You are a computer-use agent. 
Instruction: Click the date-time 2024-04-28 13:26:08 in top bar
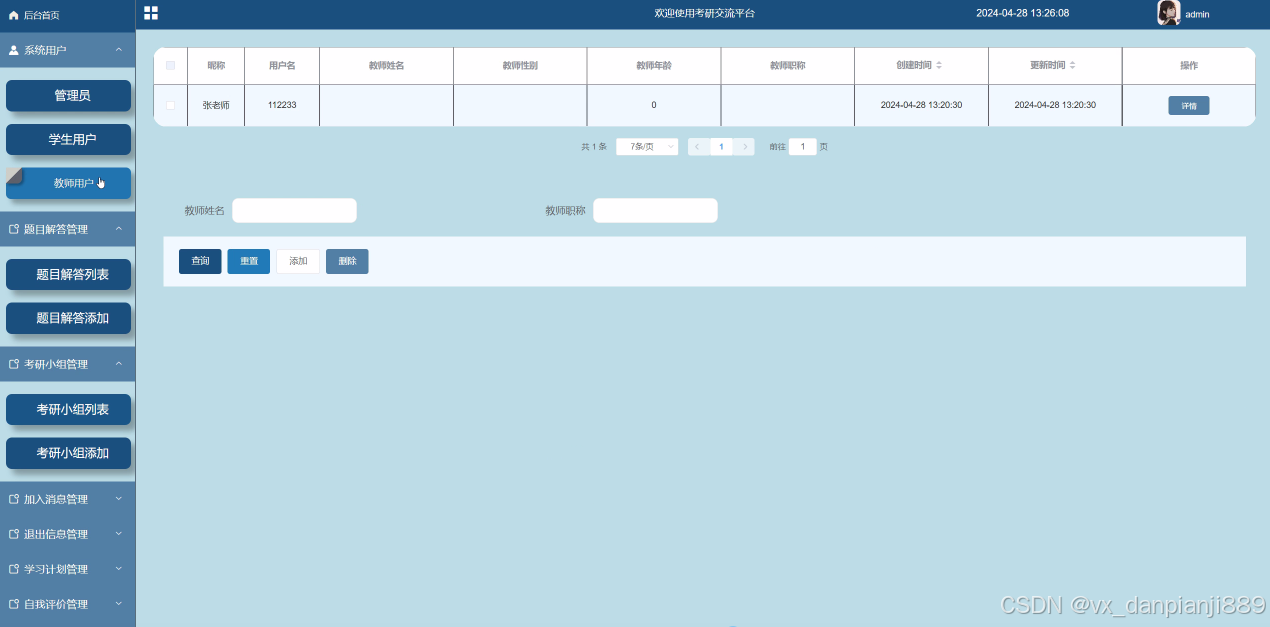(x=1022, y=13)
